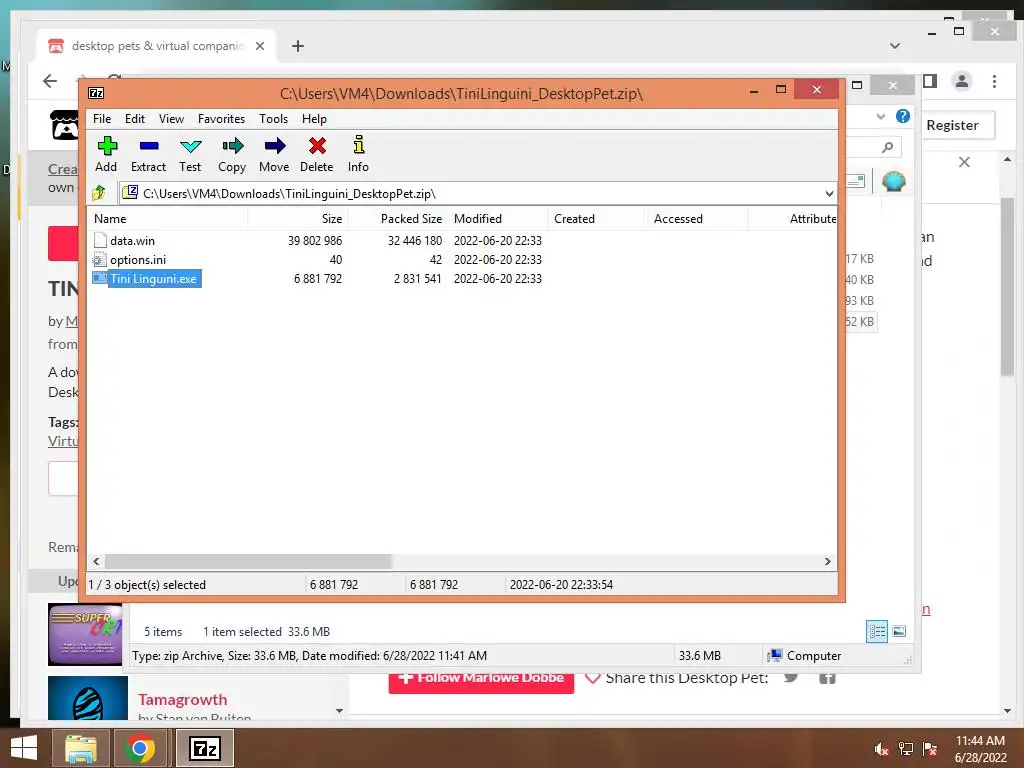Open the Help menu
1024x768 pixels.
click(314, 119)
